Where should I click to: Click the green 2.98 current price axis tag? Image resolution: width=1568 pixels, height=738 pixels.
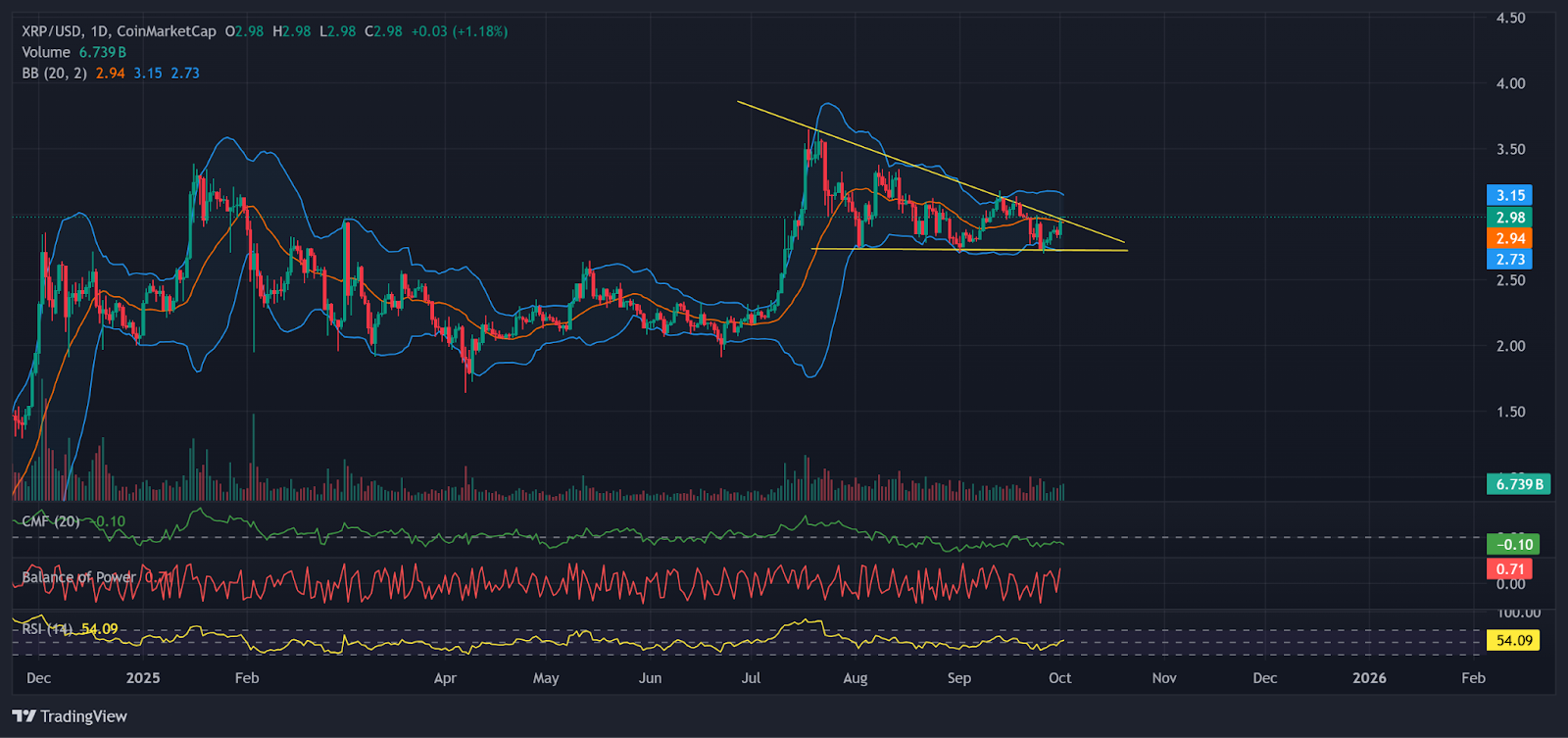click(x=1509, y=218)
